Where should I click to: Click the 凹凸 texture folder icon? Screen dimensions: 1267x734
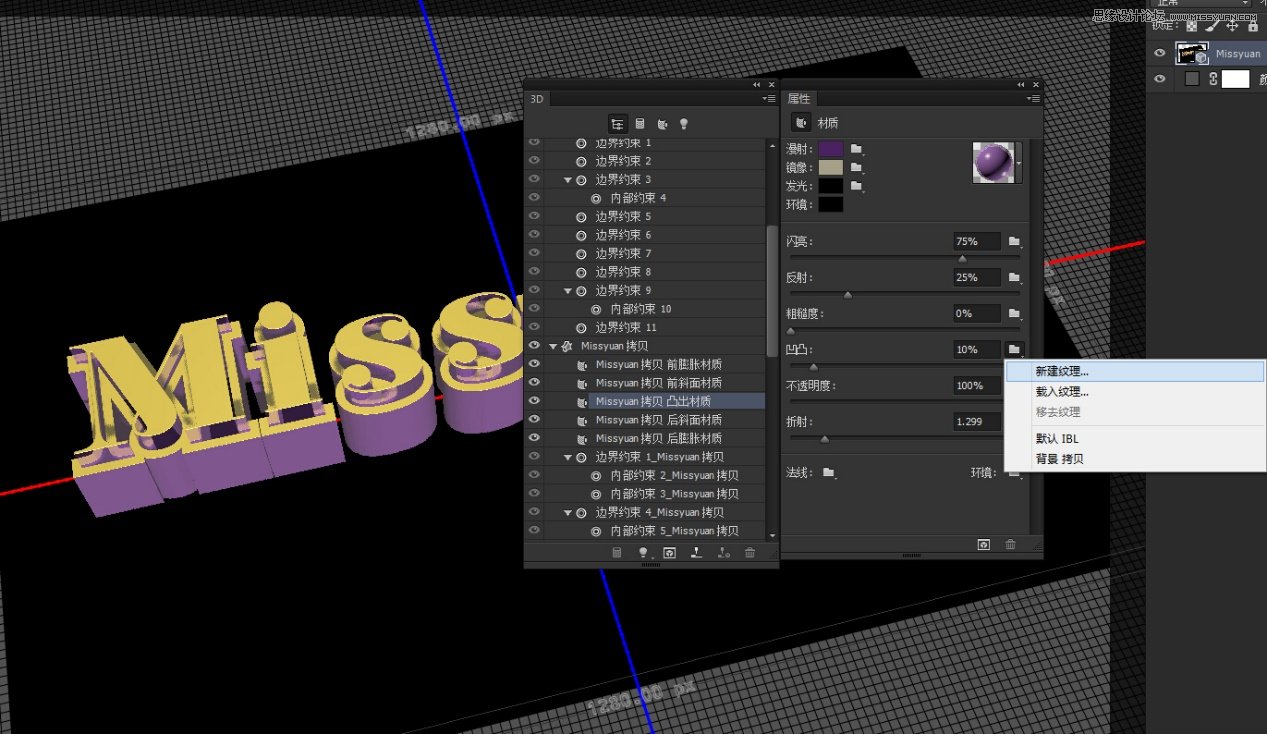pyautogui.click(x=1014, y=349)
